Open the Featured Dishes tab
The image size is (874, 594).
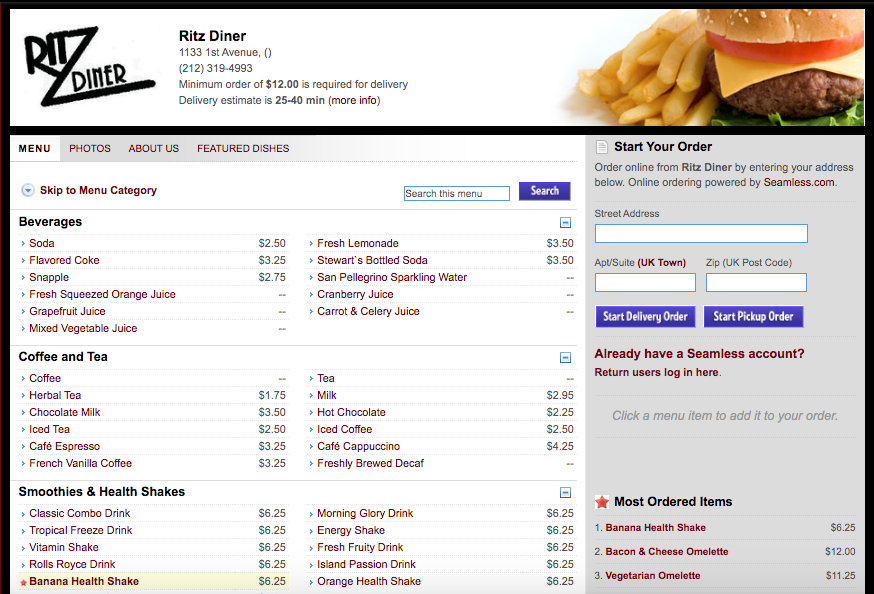tap(243, 148)
